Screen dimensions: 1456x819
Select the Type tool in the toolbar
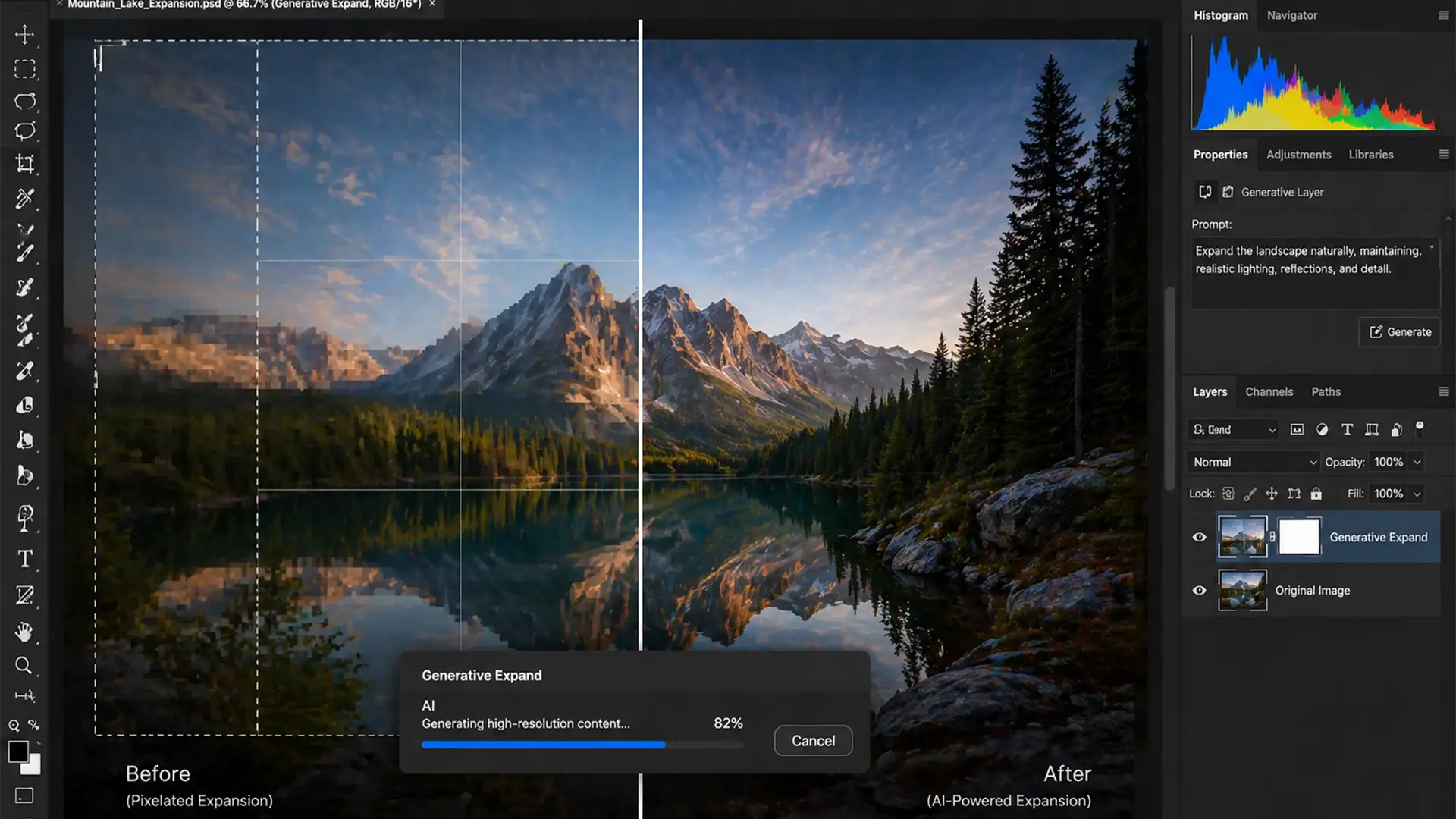click(x=25, y=559)
